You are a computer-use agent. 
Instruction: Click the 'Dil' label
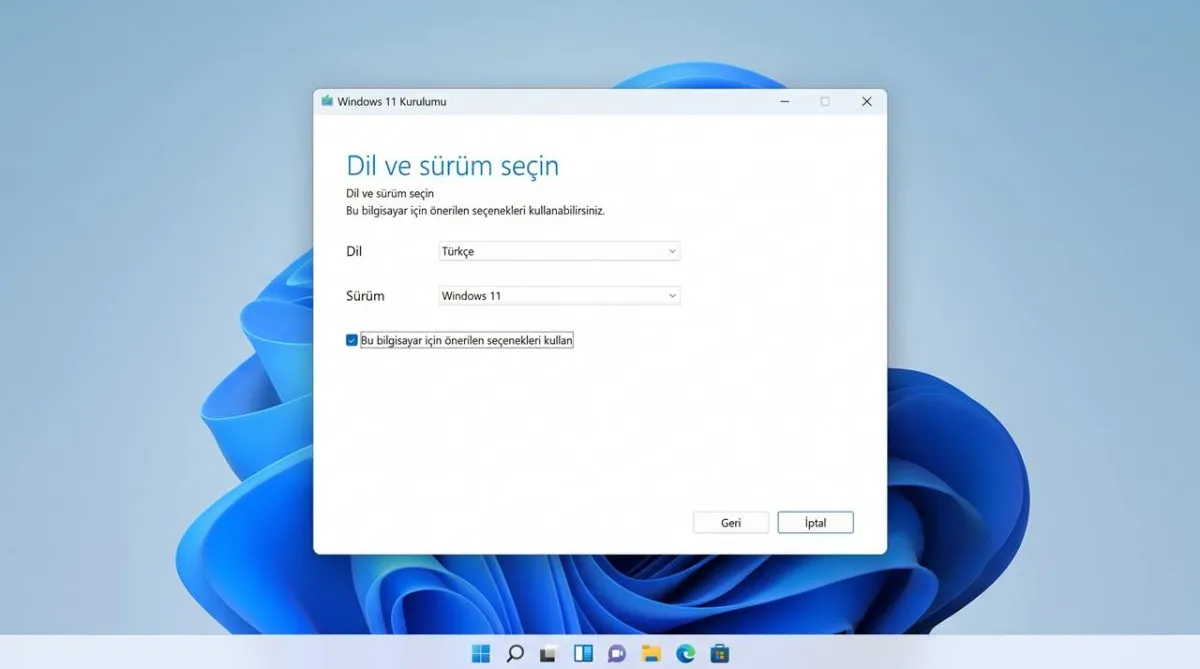point(354,251)
